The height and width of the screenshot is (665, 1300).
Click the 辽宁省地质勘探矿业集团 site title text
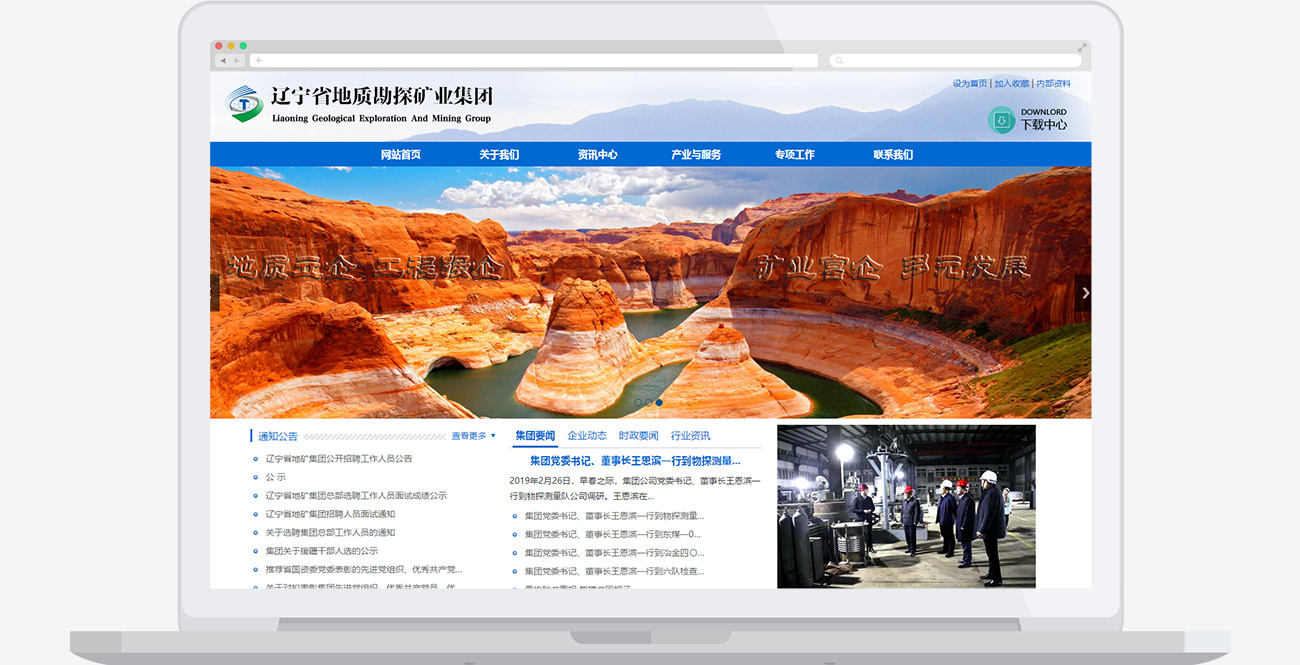(382, 97)
